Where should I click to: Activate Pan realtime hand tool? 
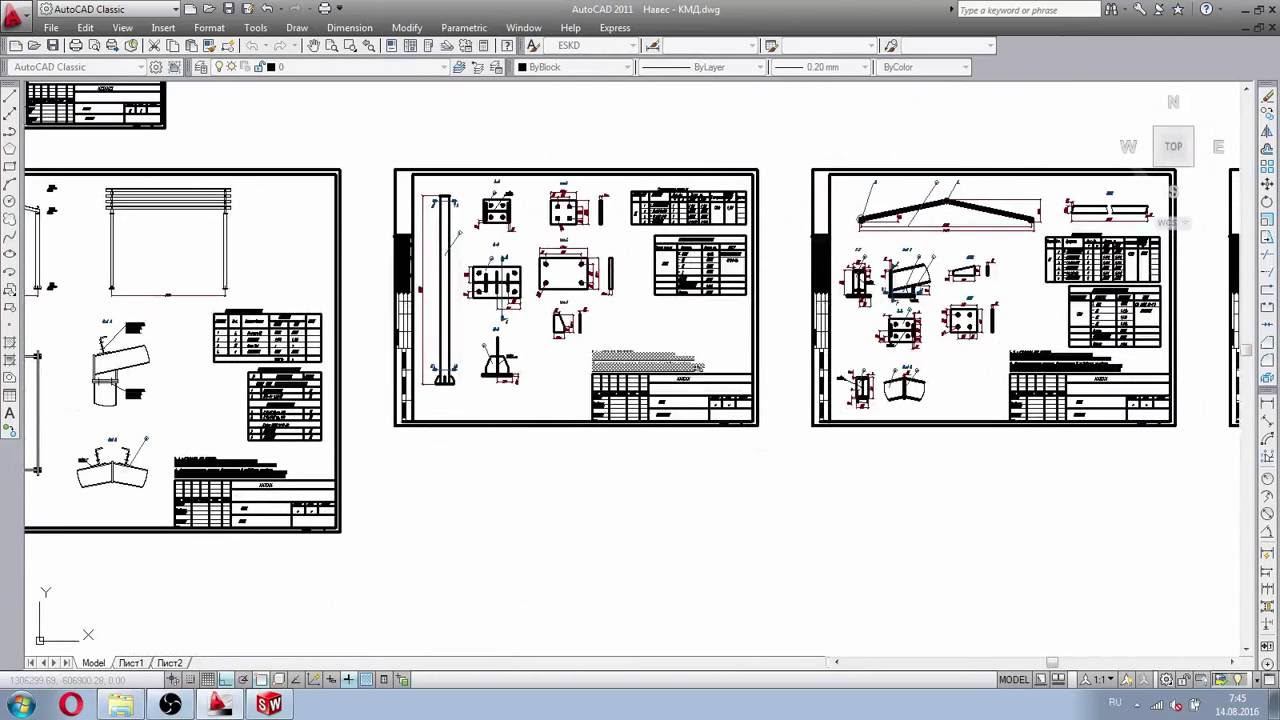(x=313, y=46)
